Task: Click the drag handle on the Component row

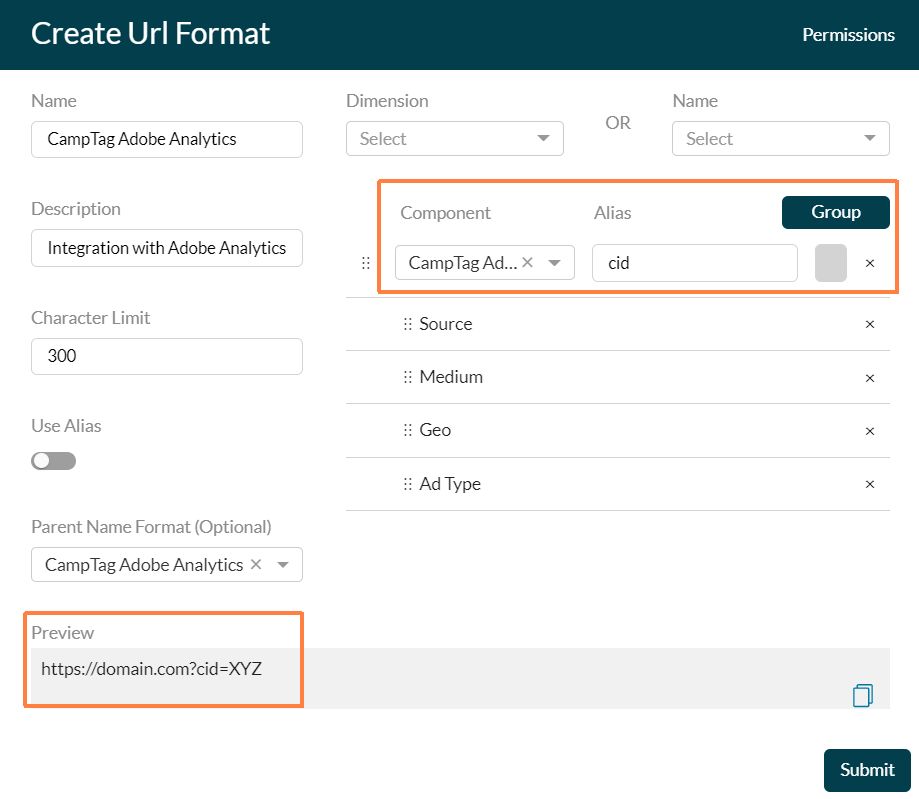Action: pos(365,262)
